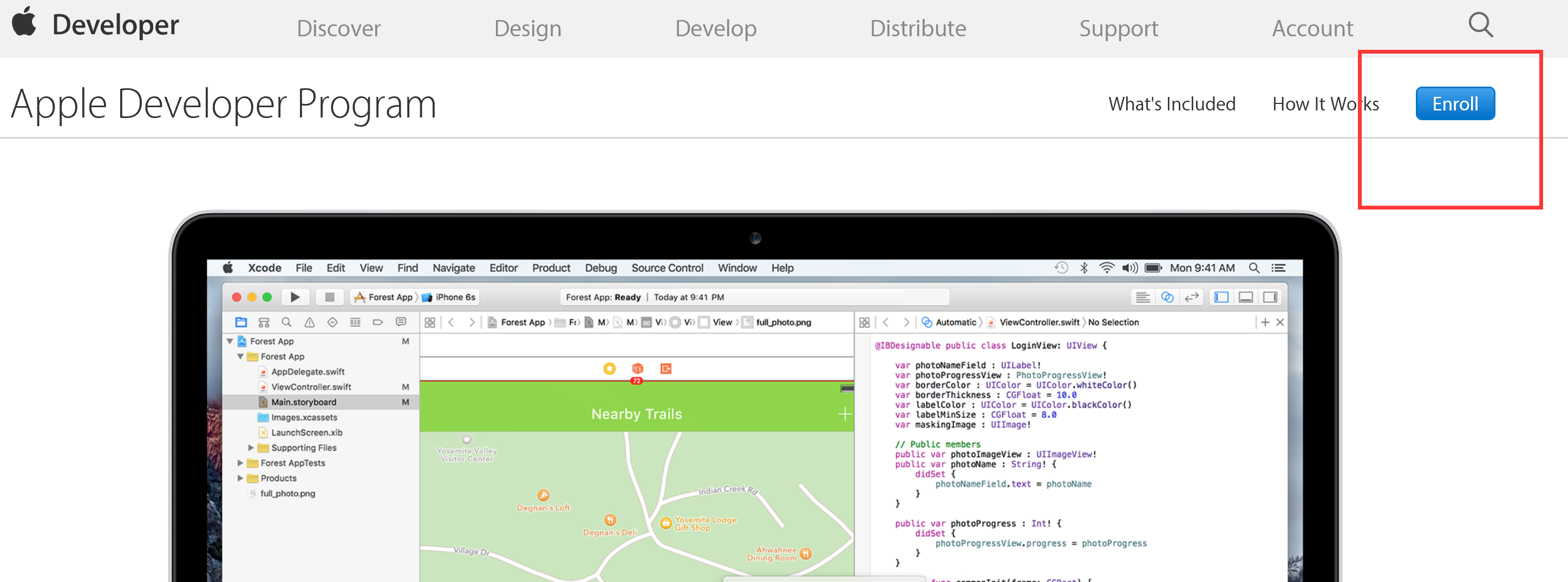
Task: Click the Run (play) button in Xcode
Action: [295, 297]
